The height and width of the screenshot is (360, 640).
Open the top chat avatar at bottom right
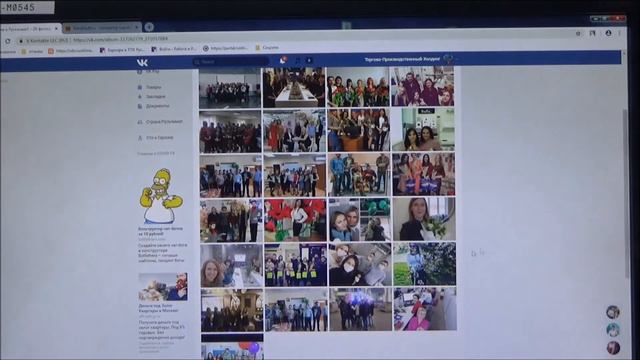[x=613, y=312]
